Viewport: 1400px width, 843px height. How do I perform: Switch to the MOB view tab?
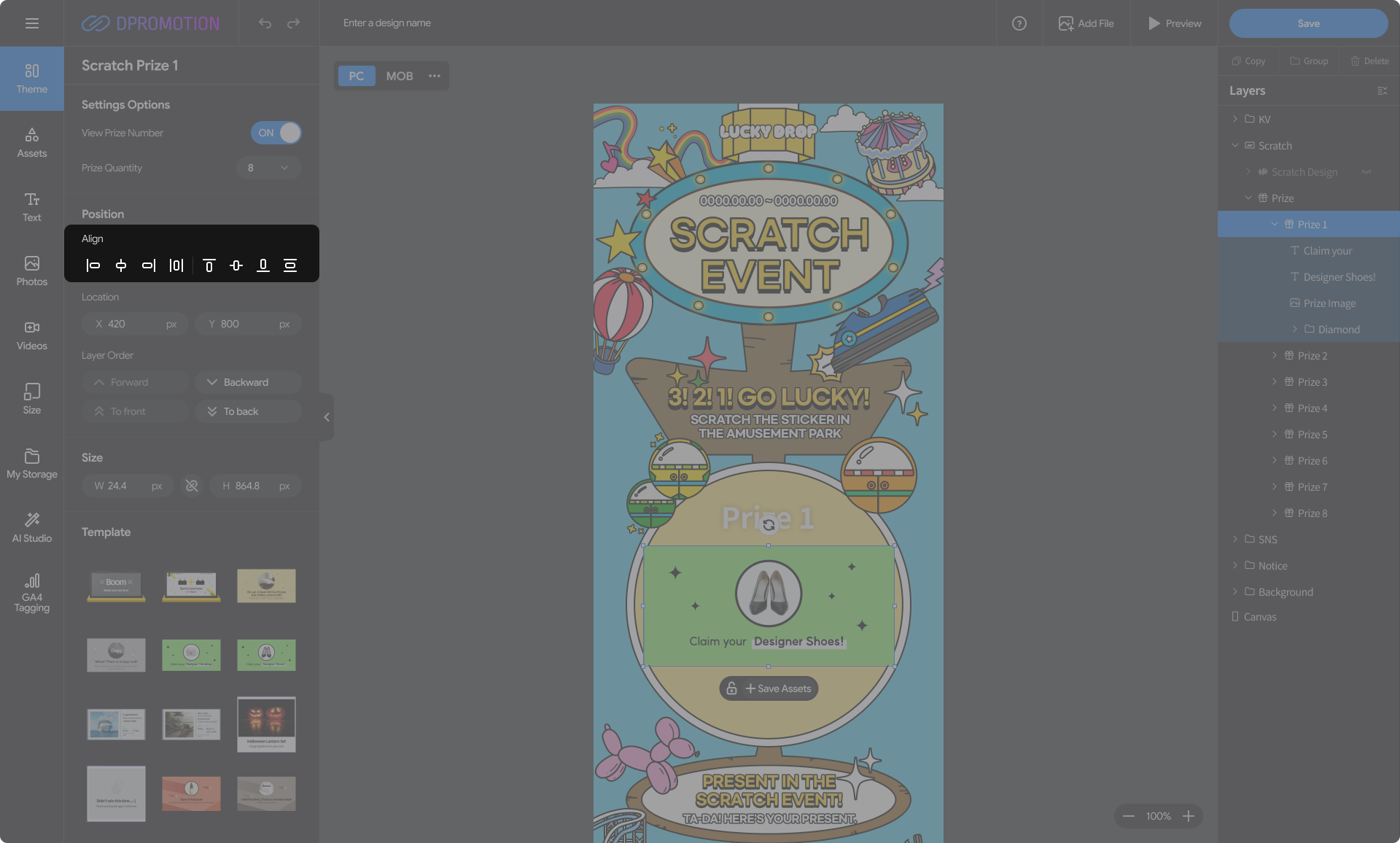399,76
